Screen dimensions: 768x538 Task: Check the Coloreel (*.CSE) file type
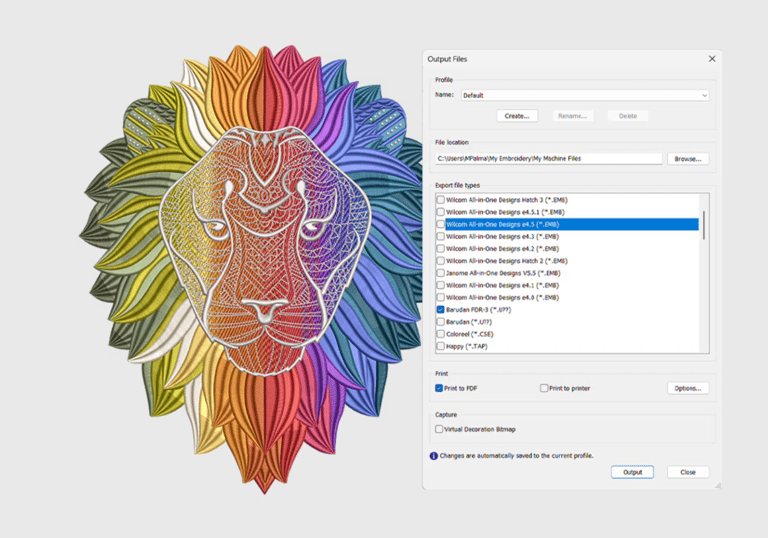tap(440, 334)
